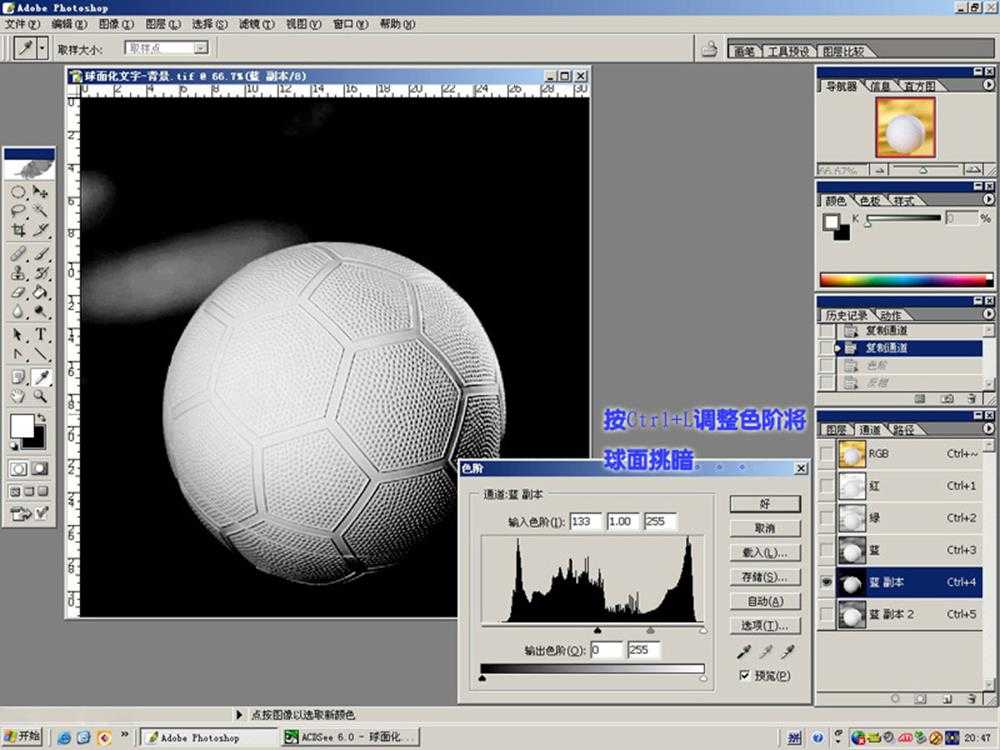Image resolution: width=1000 pixels, height=750 pixels.
Task: Select the Clone Stamp tool
Action: coord(18,273)
